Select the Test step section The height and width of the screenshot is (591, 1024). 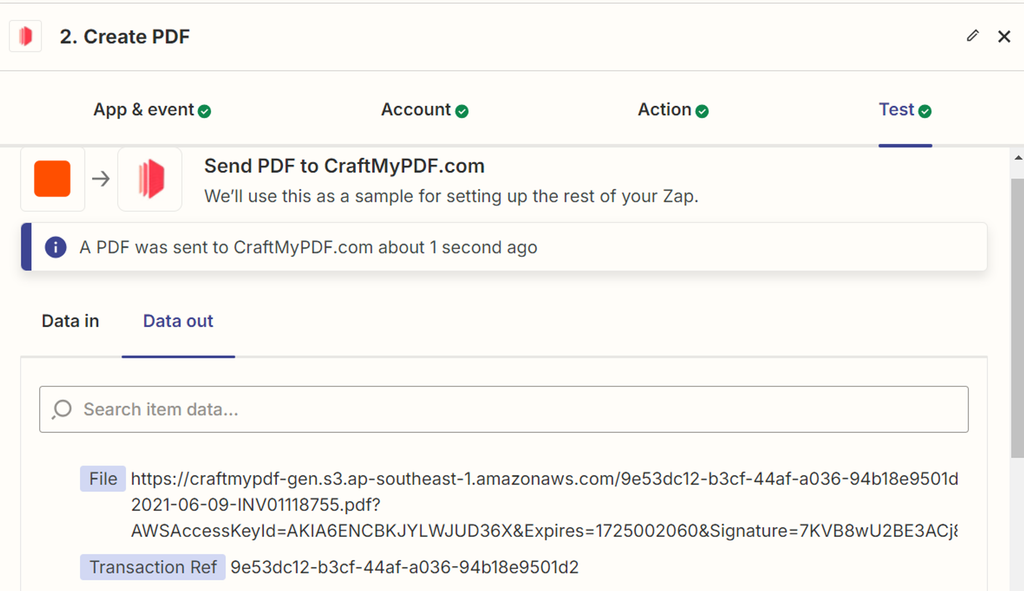click(x=898, y=110)
